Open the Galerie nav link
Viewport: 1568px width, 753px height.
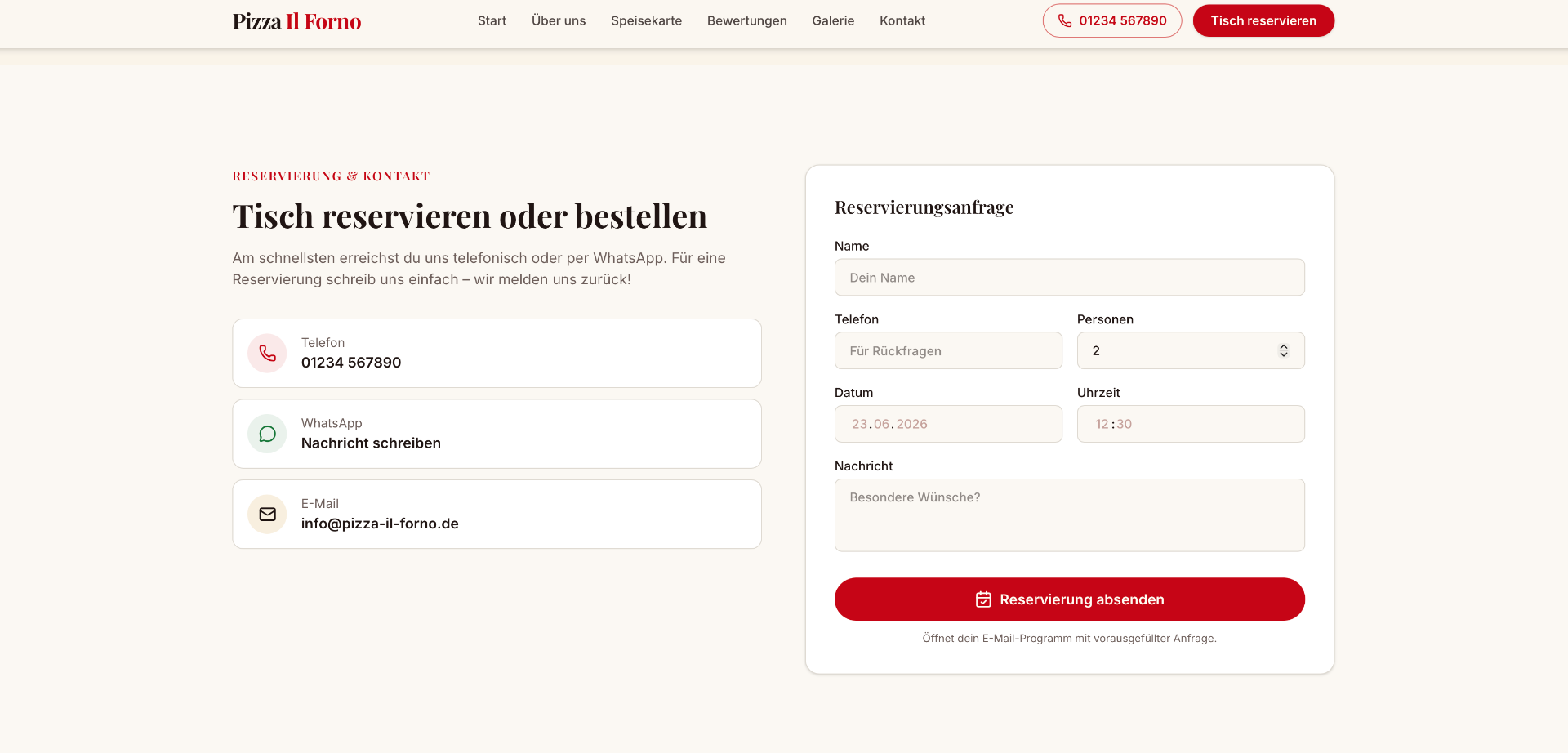tap(833, 20)
